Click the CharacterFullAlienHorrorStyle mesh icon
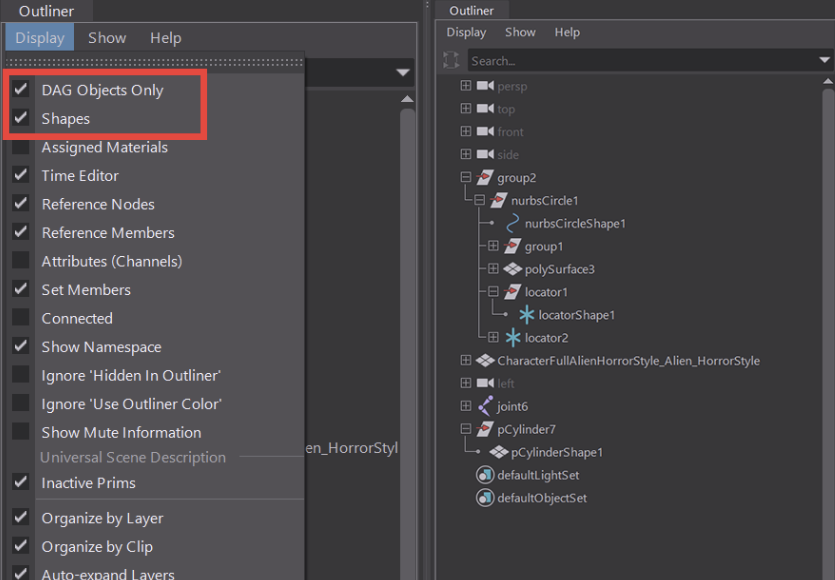 click(x=485, y=361)
